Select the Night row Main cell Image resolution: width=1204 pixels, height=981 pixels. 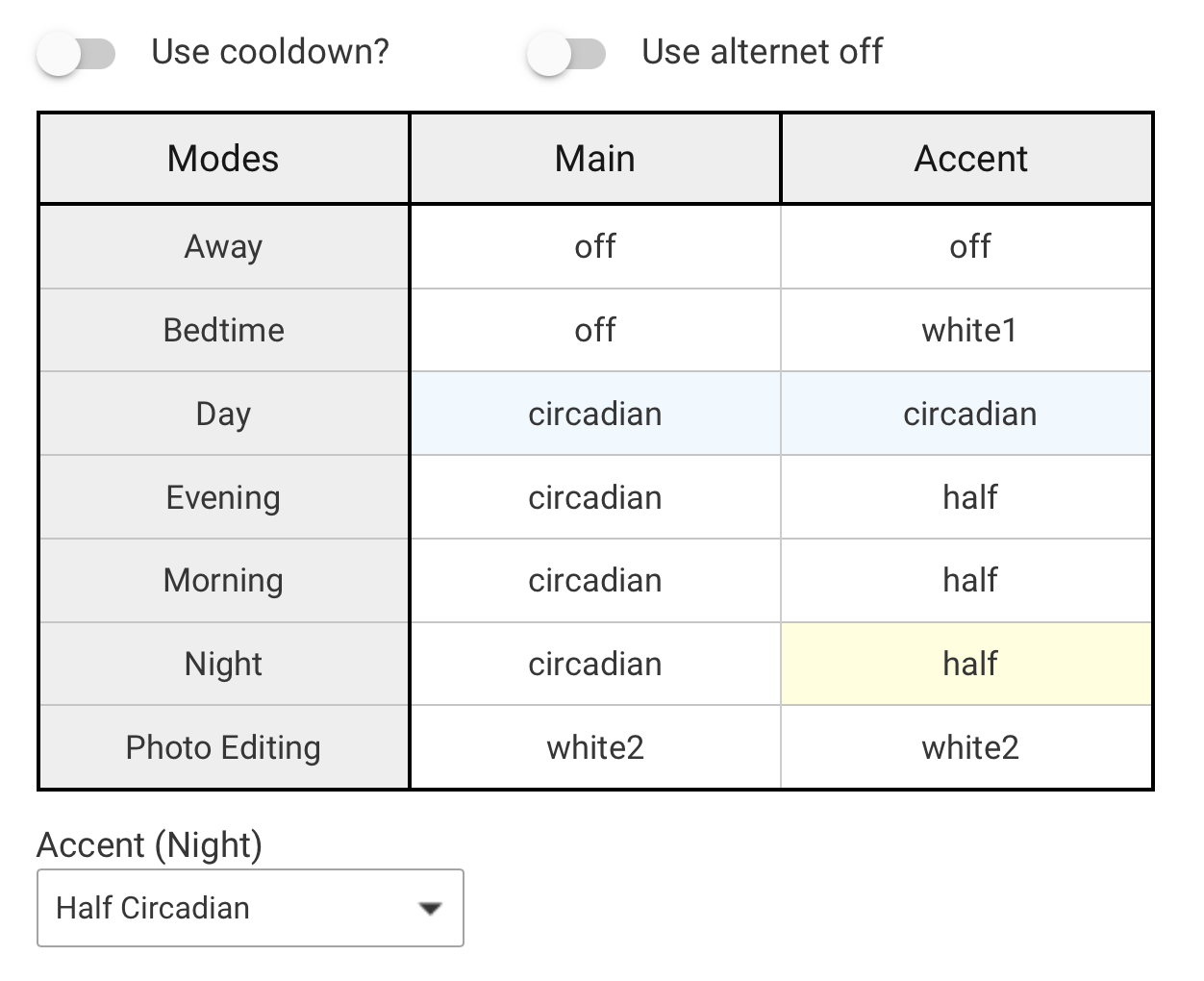pyautogui.click(x=595, y=664)
